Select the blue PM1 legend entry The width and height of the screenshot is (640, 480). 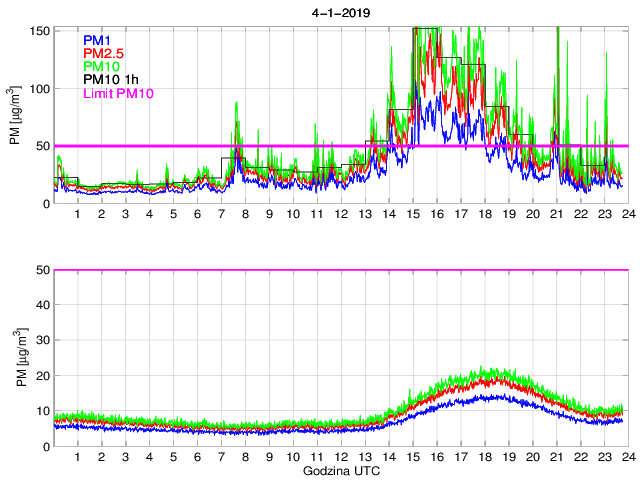tap(97, 40)
